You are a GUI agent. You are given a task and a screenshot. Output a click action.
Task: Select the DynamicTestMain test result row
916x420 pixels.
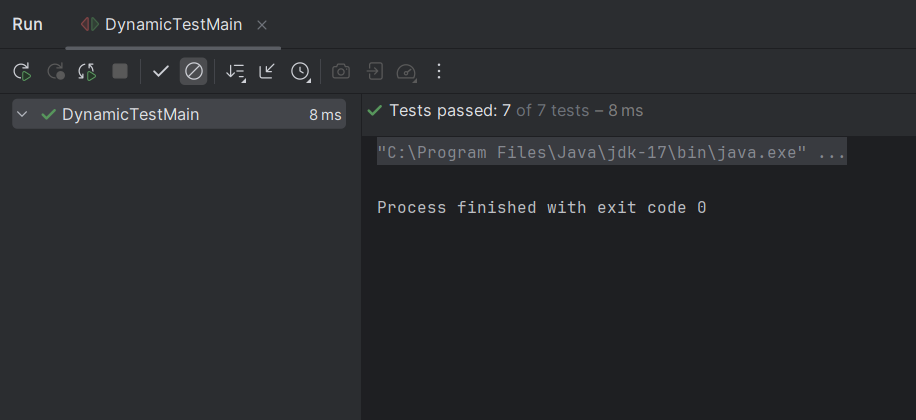[130, 114]
